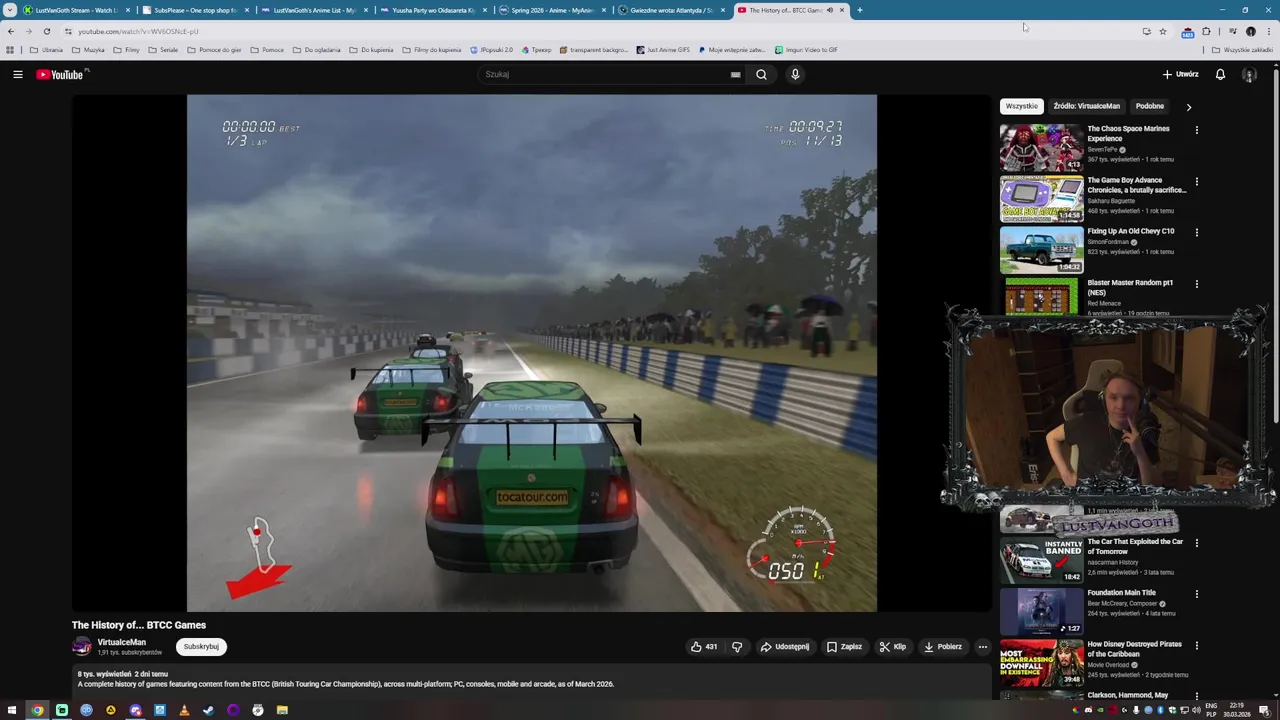Share the video via Udostępnij

(785, 647)
